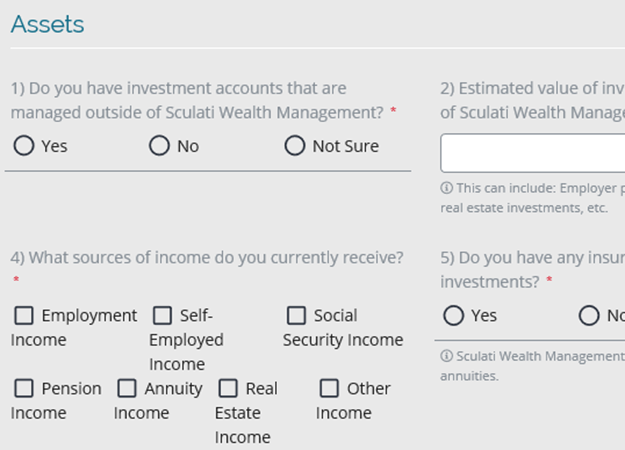Screen dimensions: 625x450
Task: Click the Assets section heading
Action: tap(47, 25)
